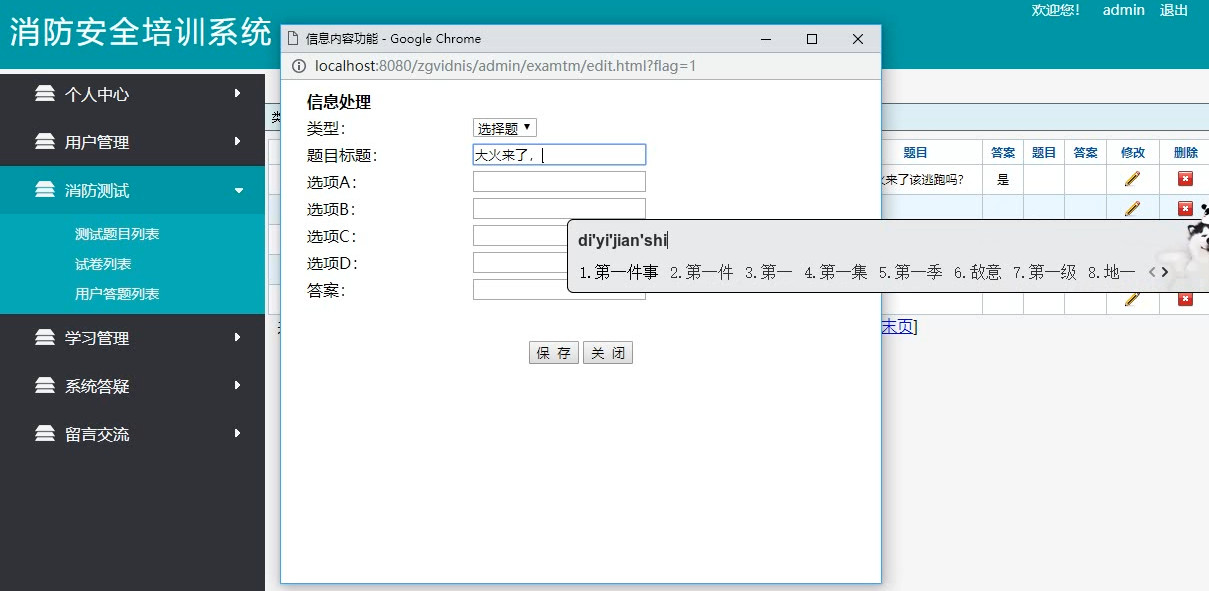Image resolution: width=1209 pixels, height=591 pixels.
Task: Click the site info icon in the address bar
Action: pyautogui.click(x=298, y=66)
